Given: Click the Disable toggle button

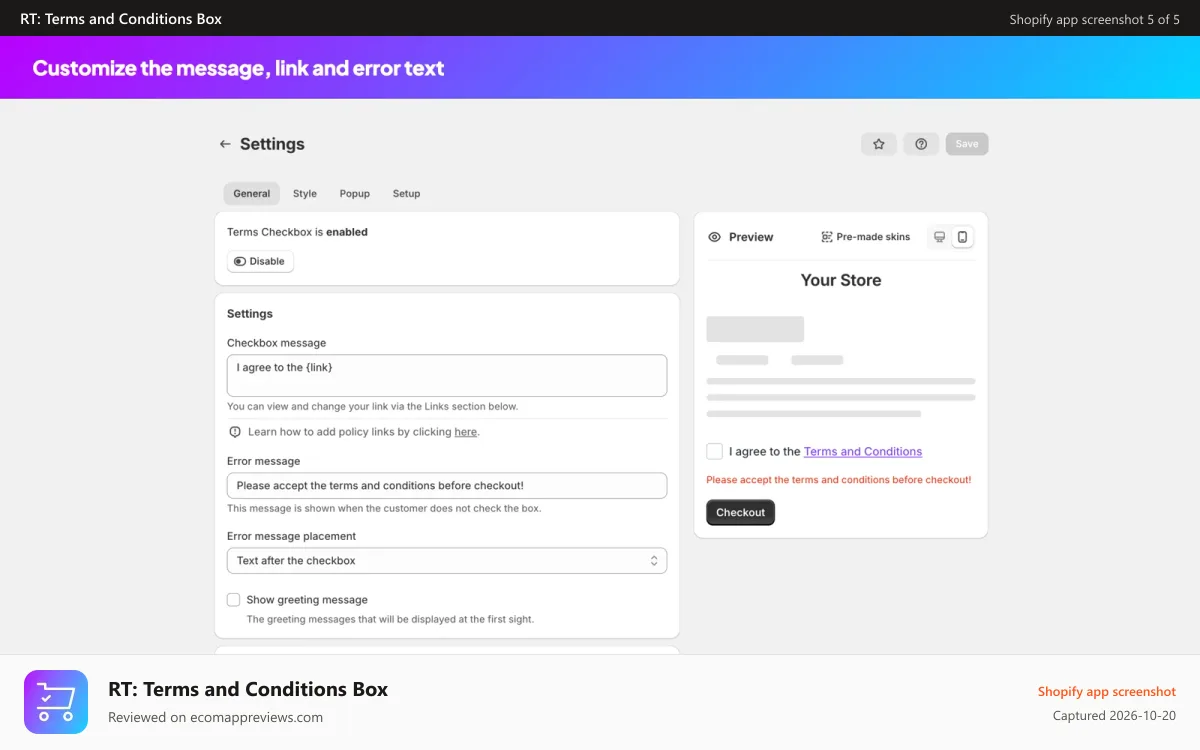Looking at the screenshot, I should pyautogui.click(x=260, y=261).
